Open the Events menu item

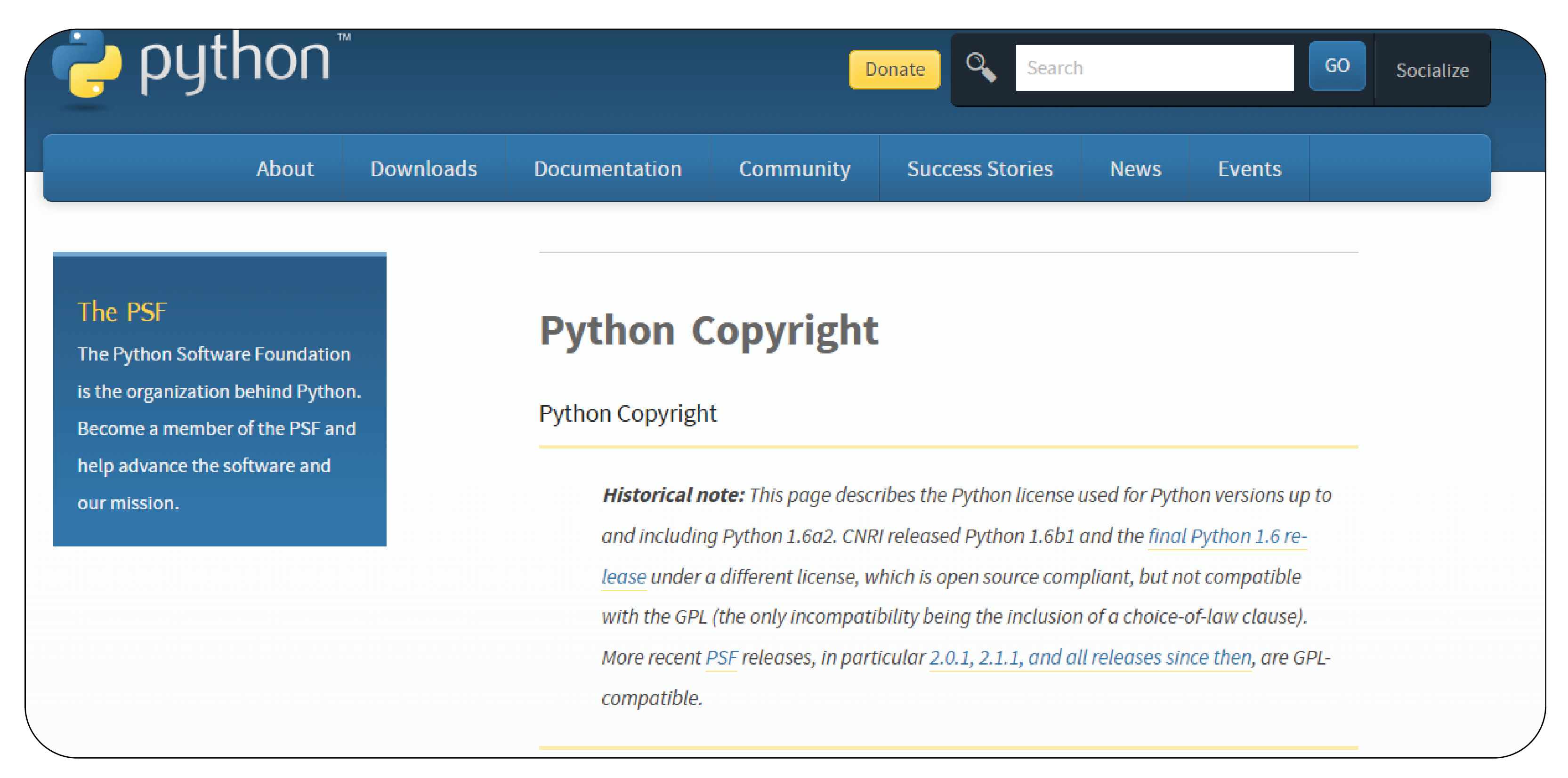point(1249,168)
